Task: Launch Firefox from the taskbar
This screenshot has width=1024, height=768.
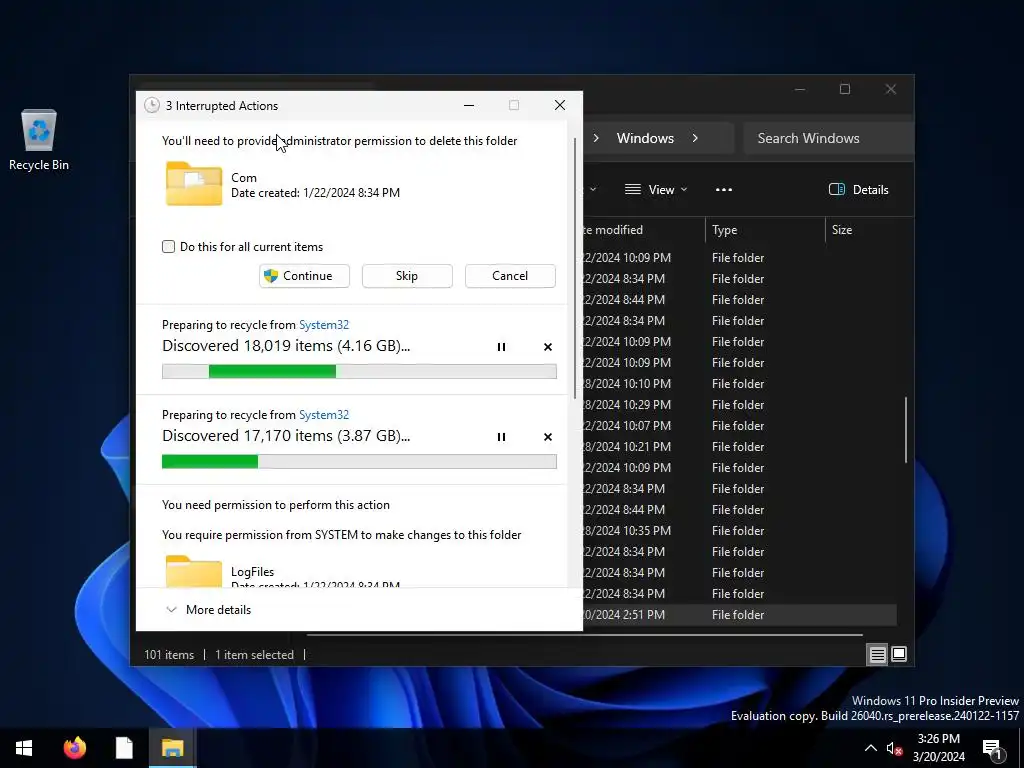Action: tap(74, 748)
